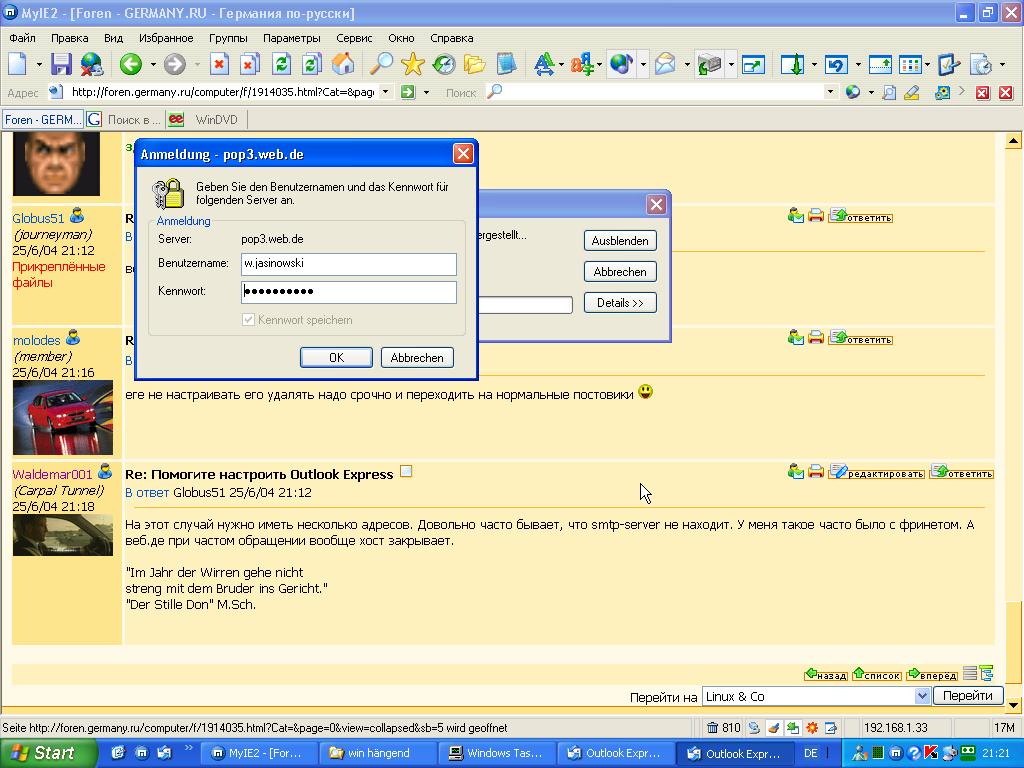The height and width of the screenshot is (768, 1024).
Task: Click the brush icon in the status bar
Action: (774, 728)
